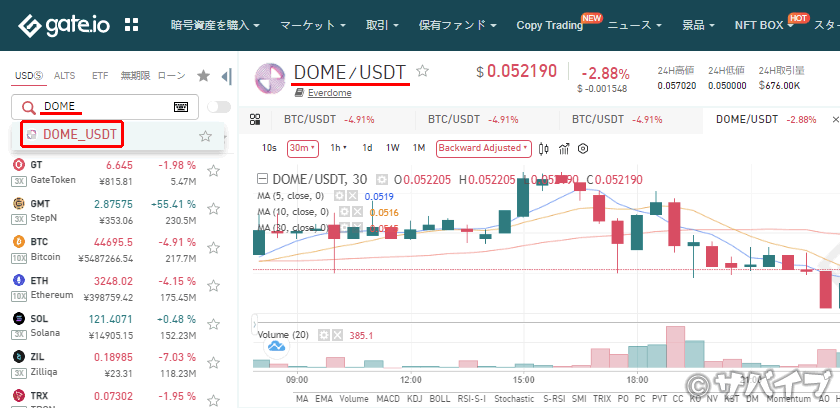840x408 pixels.
Task: Show favorites via star tab icon
Action: (x=203, y=76)
